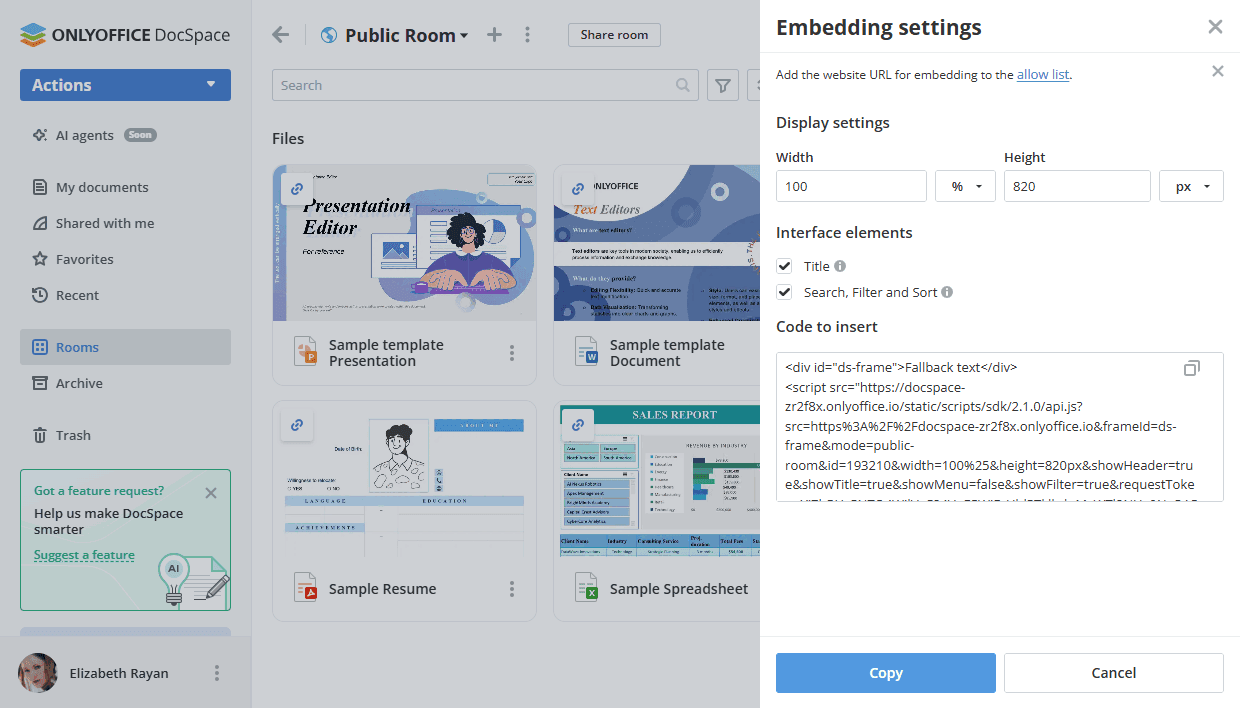Screen dimensions: 1240x708
Task: Click the Share room button
Action: pyautogui.click(x=614, y=34)
